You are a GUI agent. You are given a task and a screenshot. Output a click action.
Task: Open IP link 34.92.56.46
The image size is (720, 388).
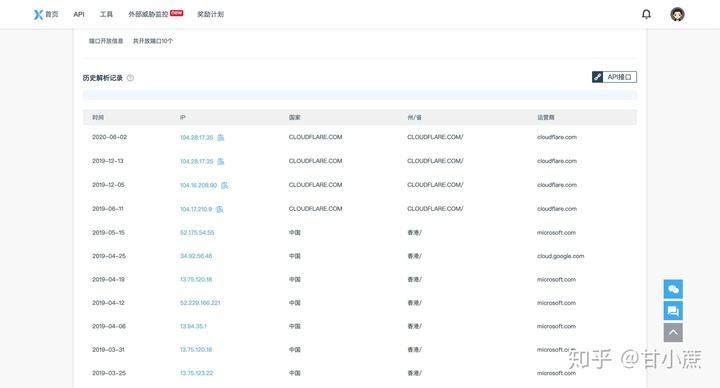pos(196,256)
